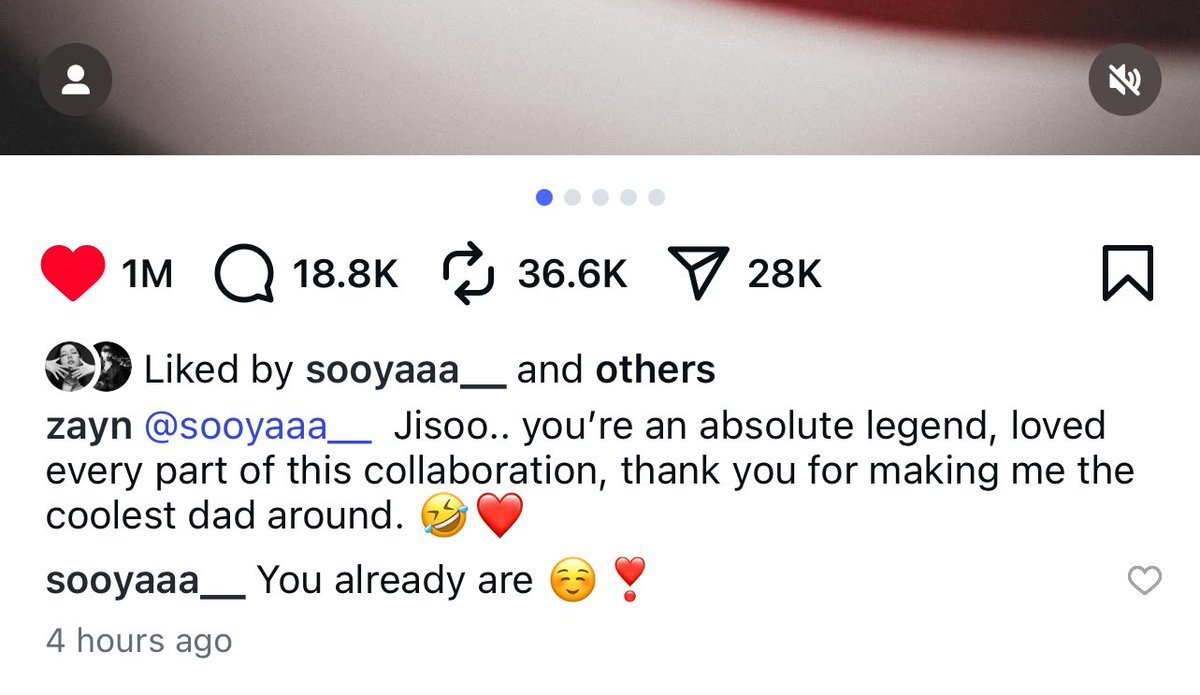Jump to second carousel dot

tap(572, 197)
